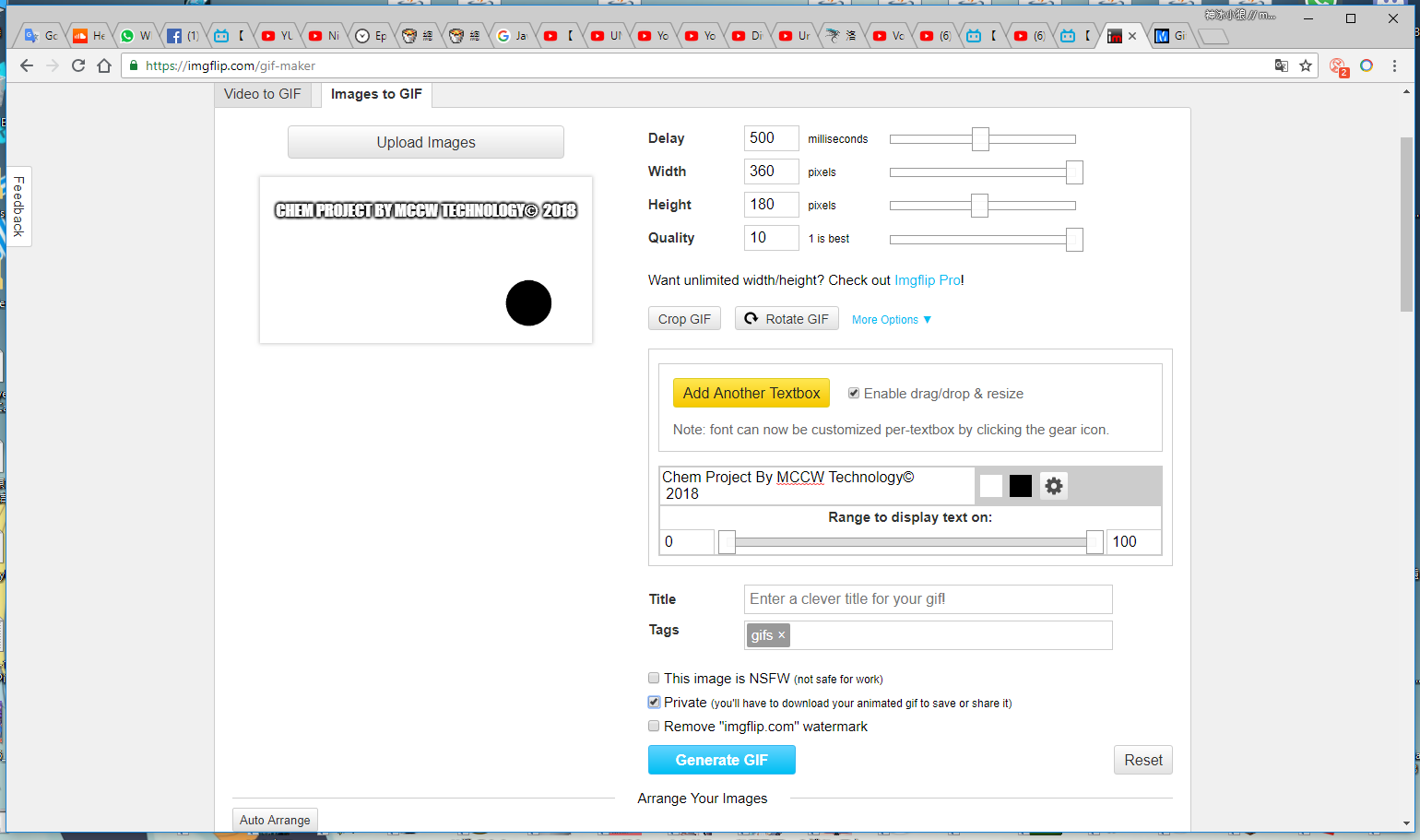Reload the imgflip page
1420x840 pixels.
(x=78, y=65)
